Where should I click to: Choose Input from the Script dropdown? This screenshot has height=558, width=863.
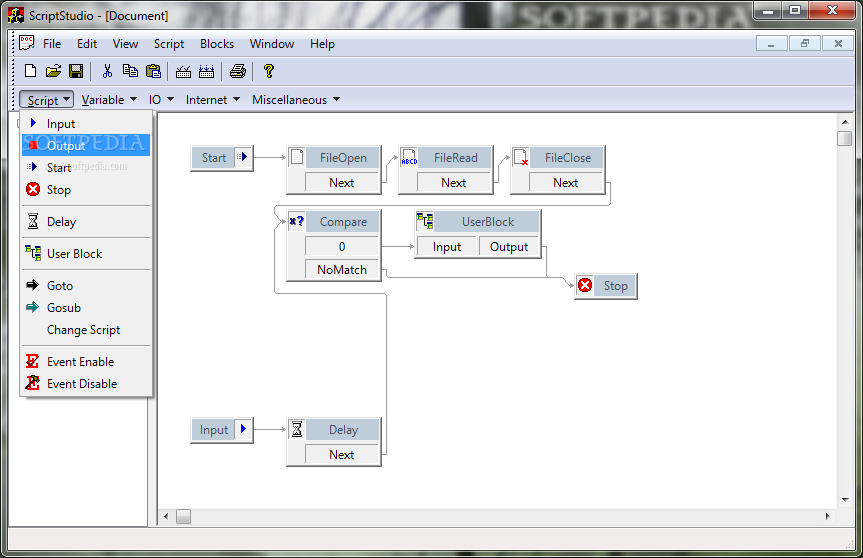pos(86,123)
